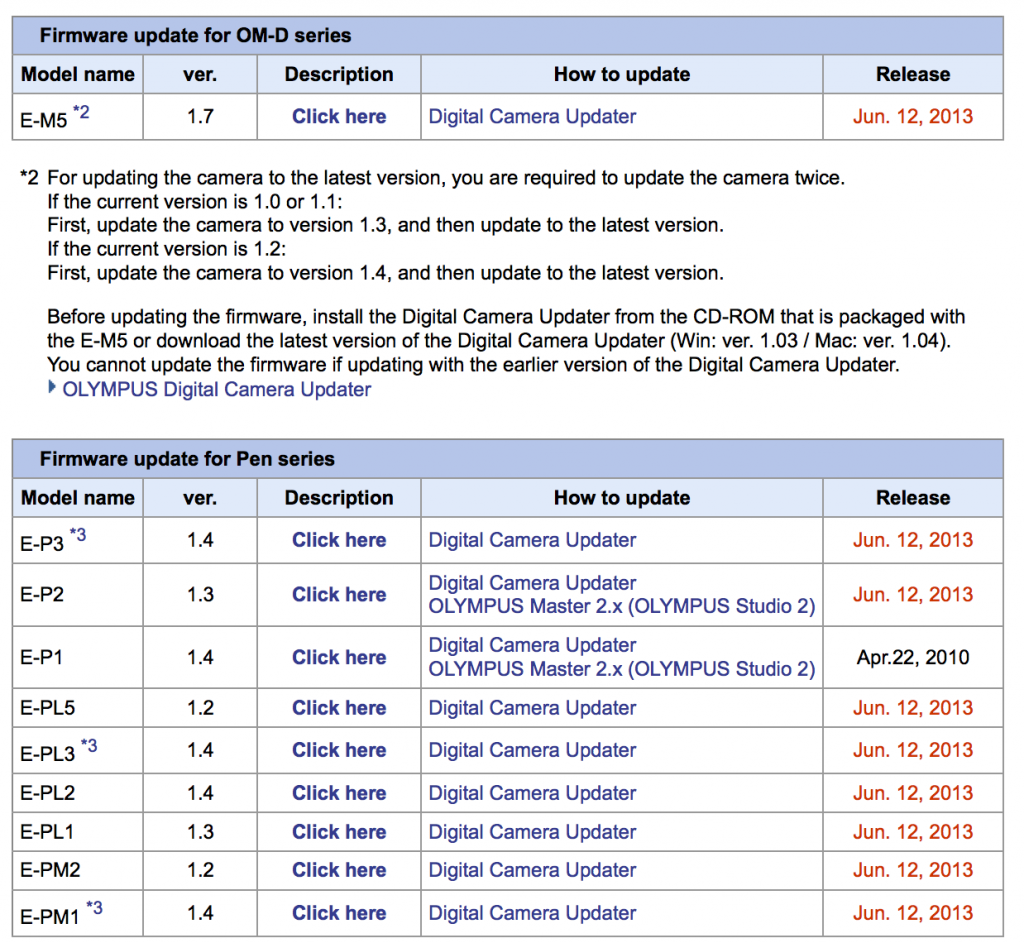The width and height of the screenshot is (1024, 942).
Task: Select the E-PL2 model name cell
Action: pos(78,793)
